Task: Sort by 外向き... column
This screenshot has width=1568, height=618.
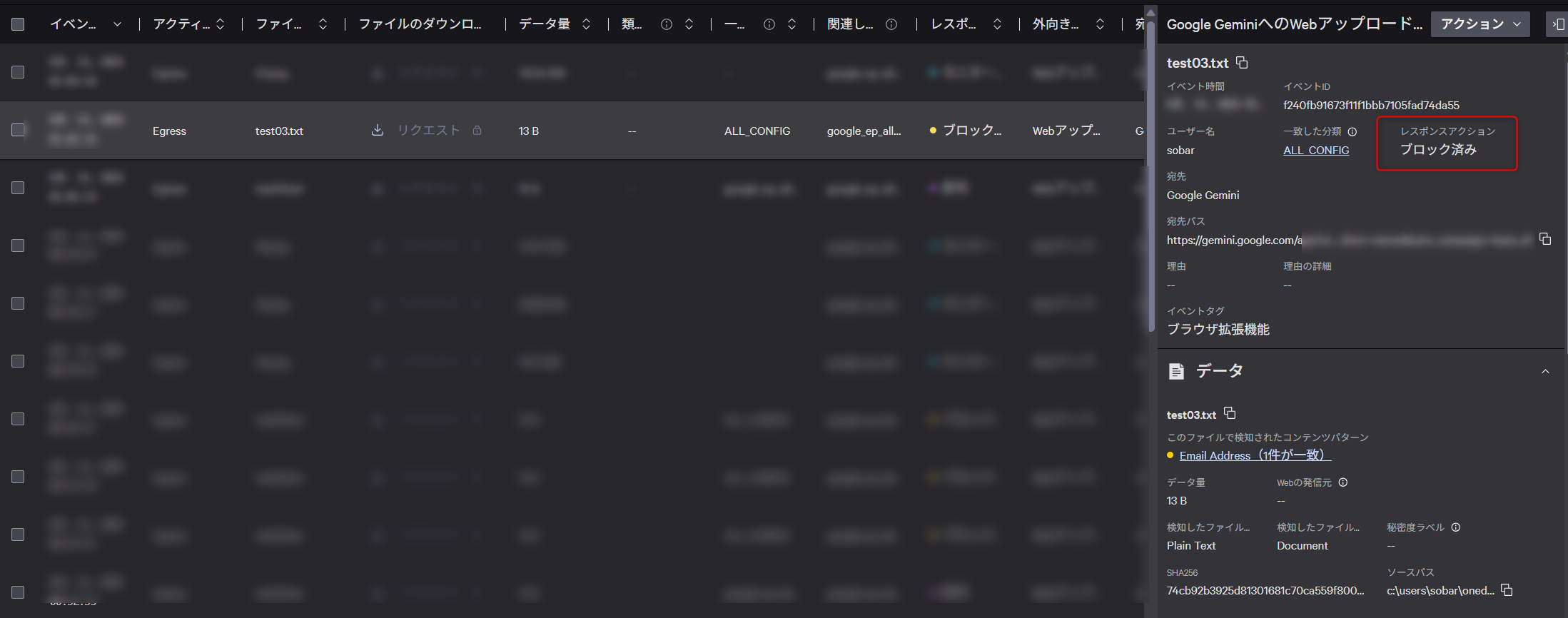Action: coord(1101,24)
